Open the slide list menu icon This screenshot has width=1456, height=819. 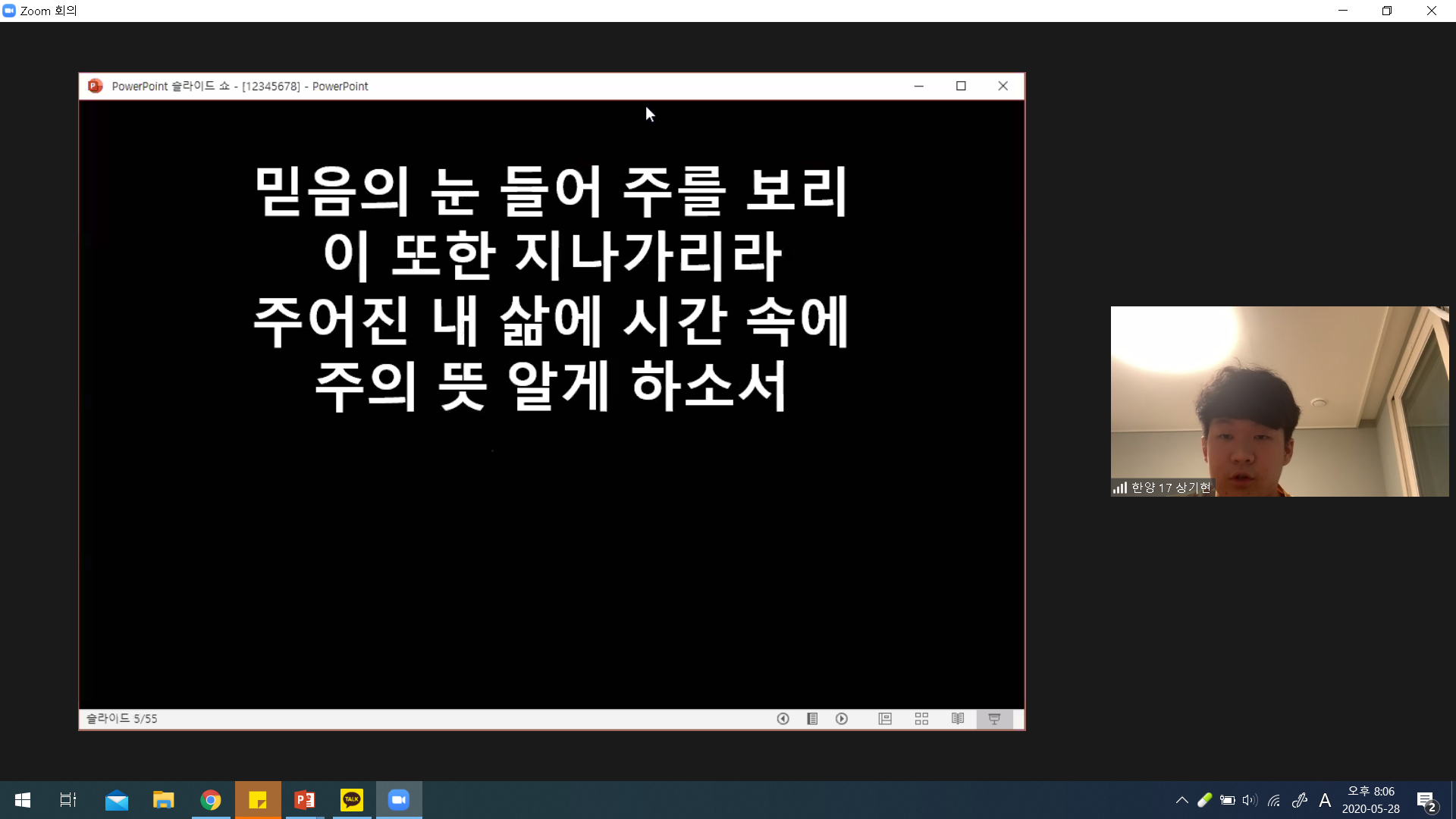(x=812, y=719)
